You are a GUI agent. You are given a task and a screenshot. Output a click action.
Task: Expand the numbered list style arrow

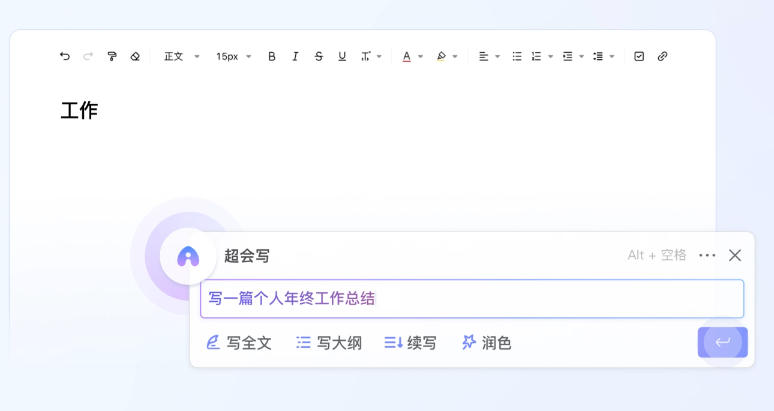pos(550,57)
